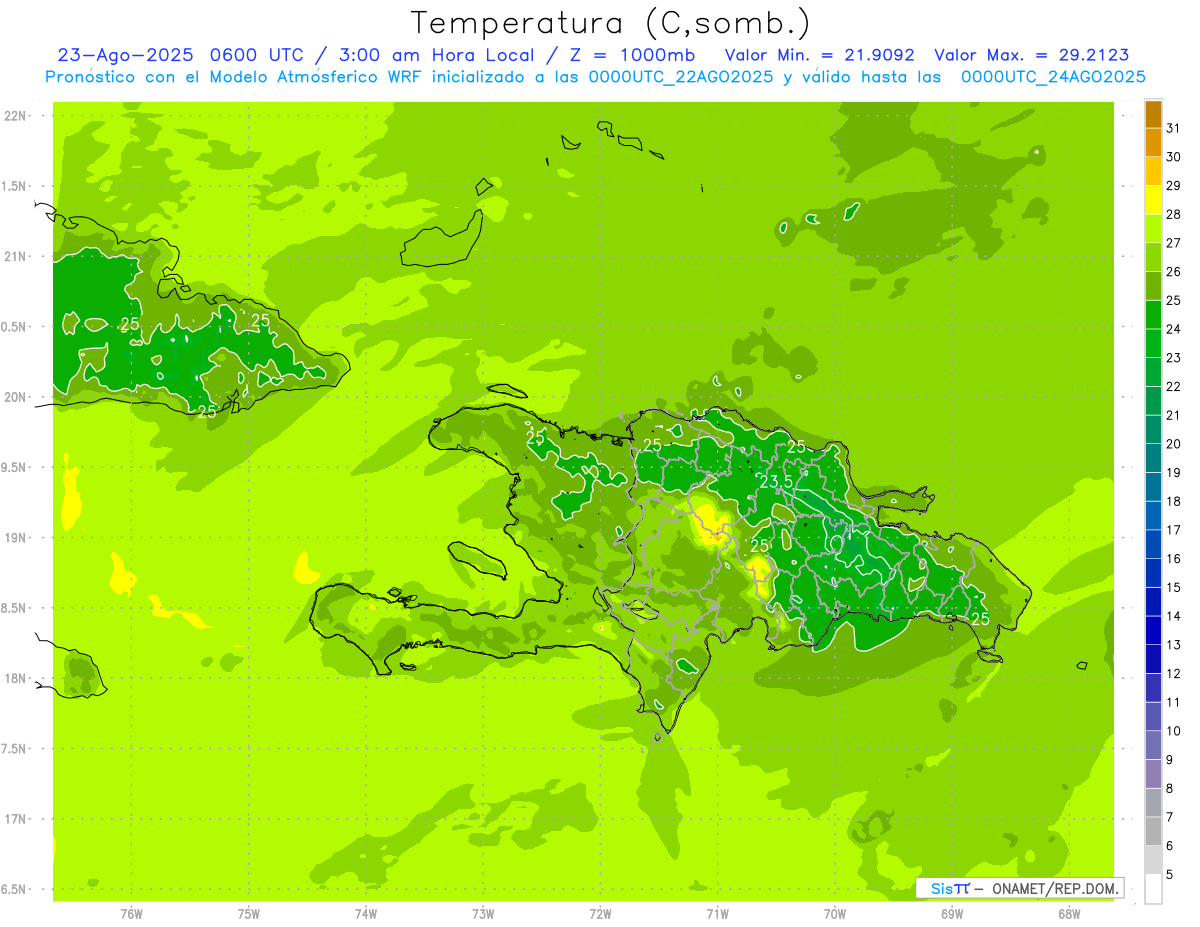Click the "68W" longitude axis label

(x=1069, y=914)
